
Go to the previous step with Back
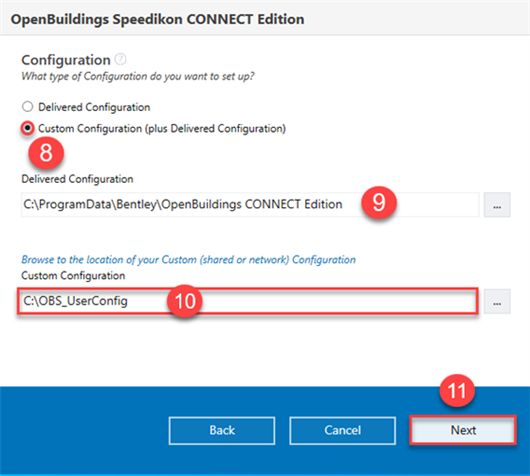coord(222,430)
